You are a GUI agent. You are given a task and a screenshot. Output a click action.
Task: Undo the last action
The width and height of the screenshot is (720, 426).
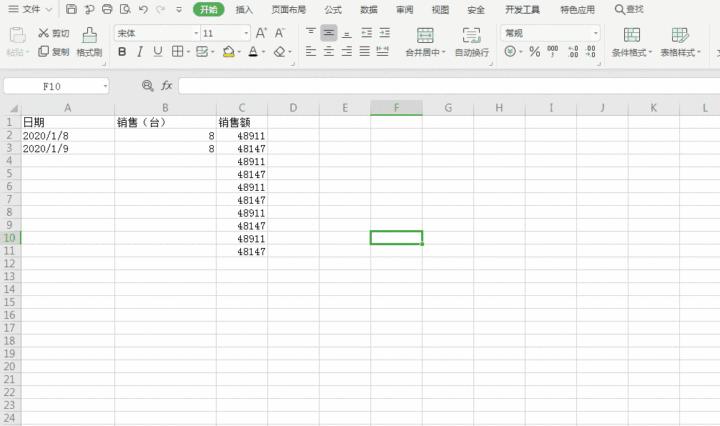pyautogui.click(x=143, y=9)
